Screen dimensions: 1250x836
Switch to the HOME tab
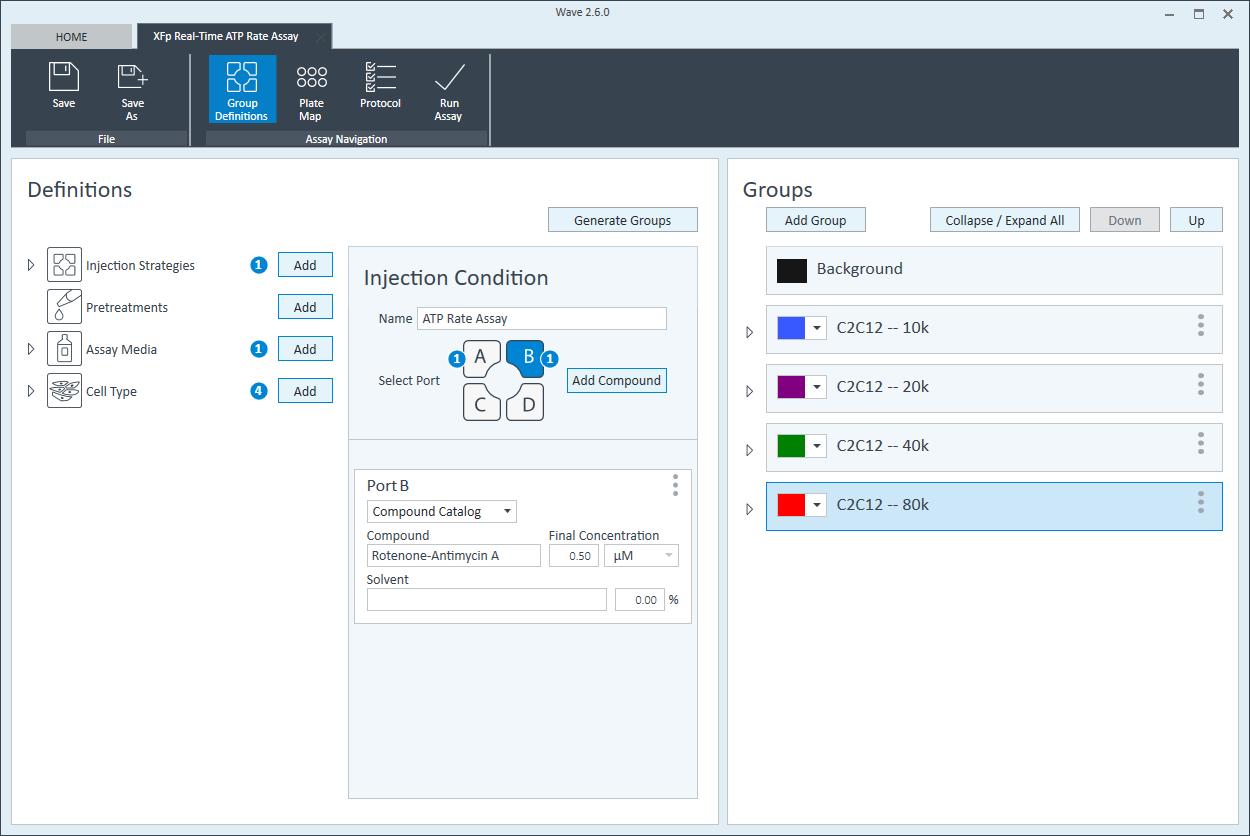point(71,37)
